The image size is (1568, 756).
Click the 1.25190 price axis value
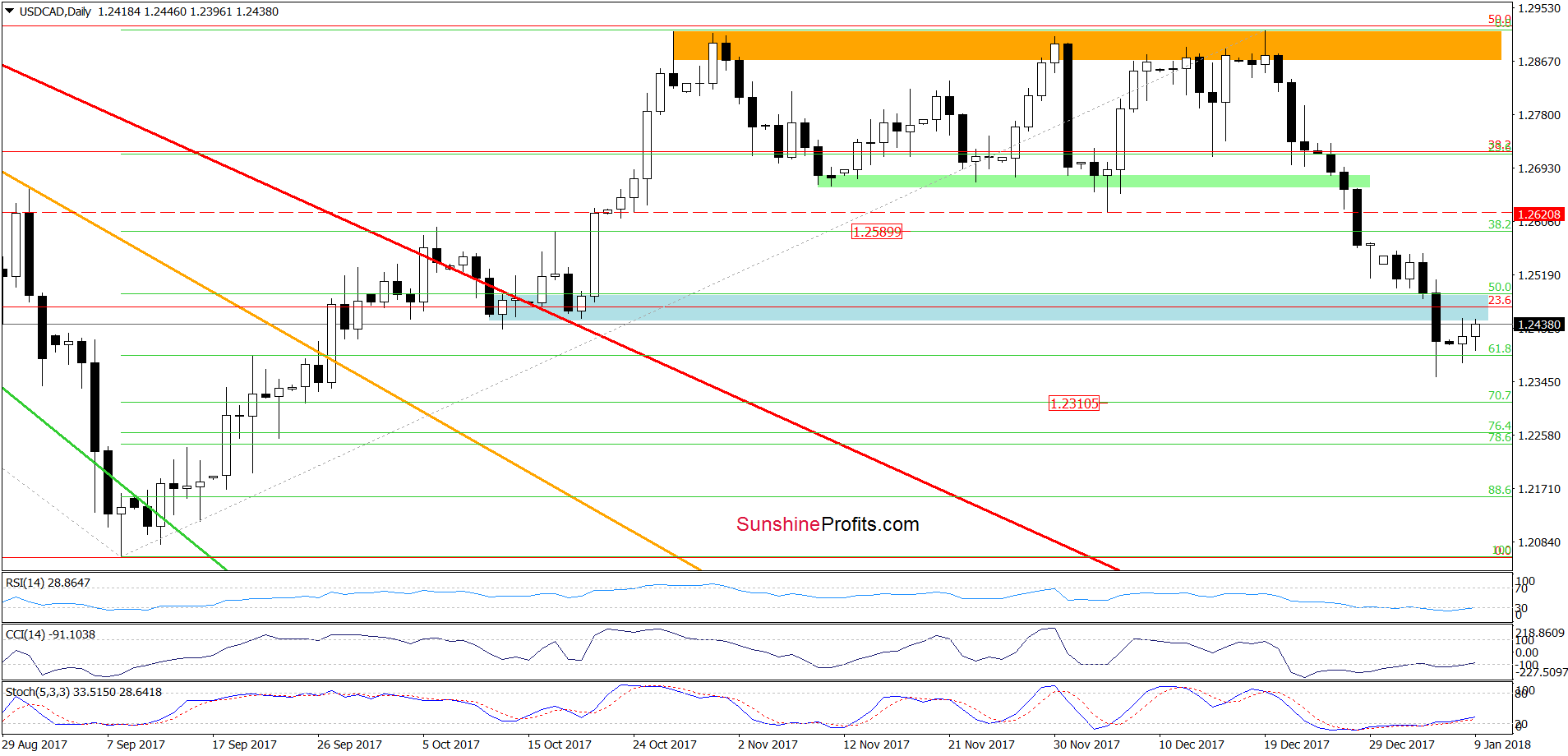coord(1539,275)
